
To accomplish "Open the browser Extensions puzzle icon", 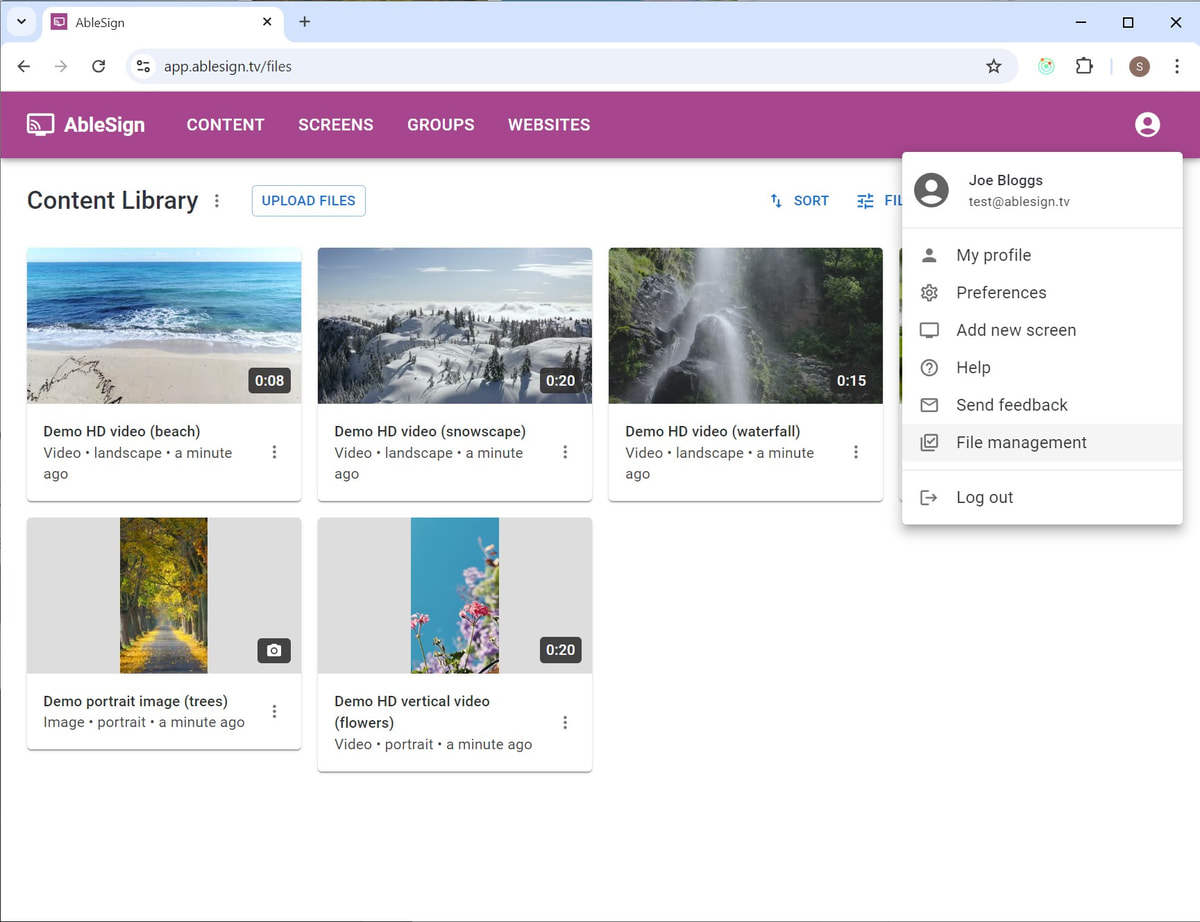I will point(1084,66).
